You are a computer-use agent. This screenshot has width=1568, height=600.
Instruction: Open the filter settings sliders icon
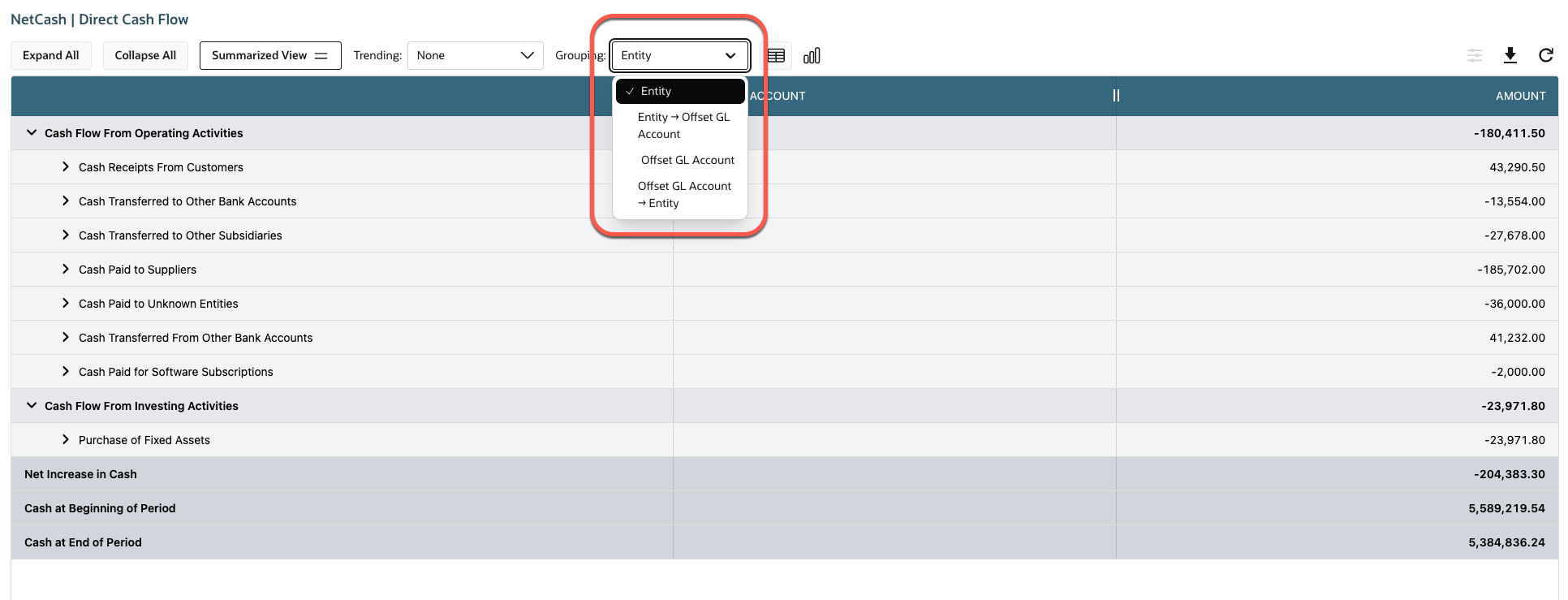click(1475, 55)
